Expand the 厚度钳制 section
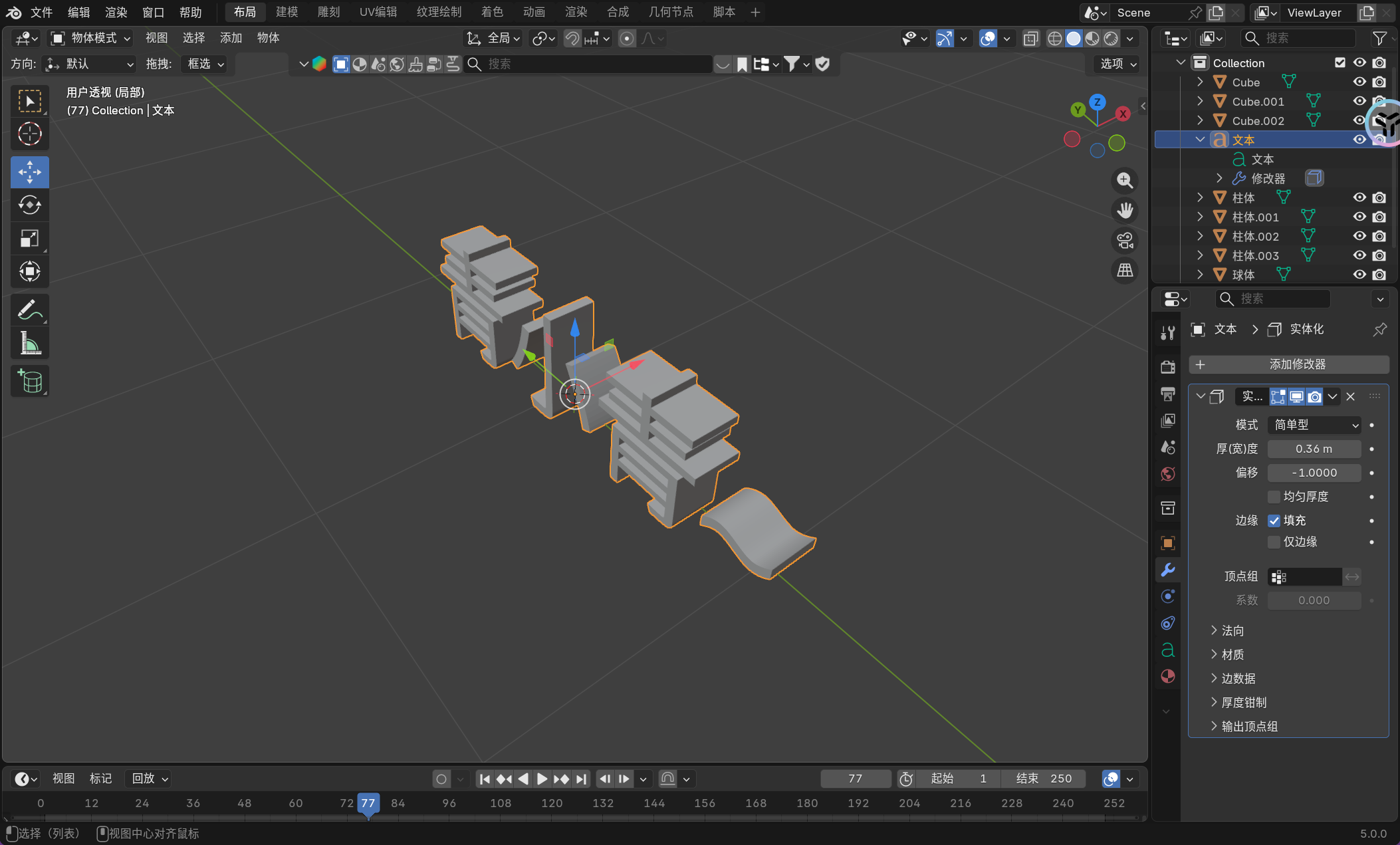This screenshot has height=845, width=1400. click(1243, 702)
